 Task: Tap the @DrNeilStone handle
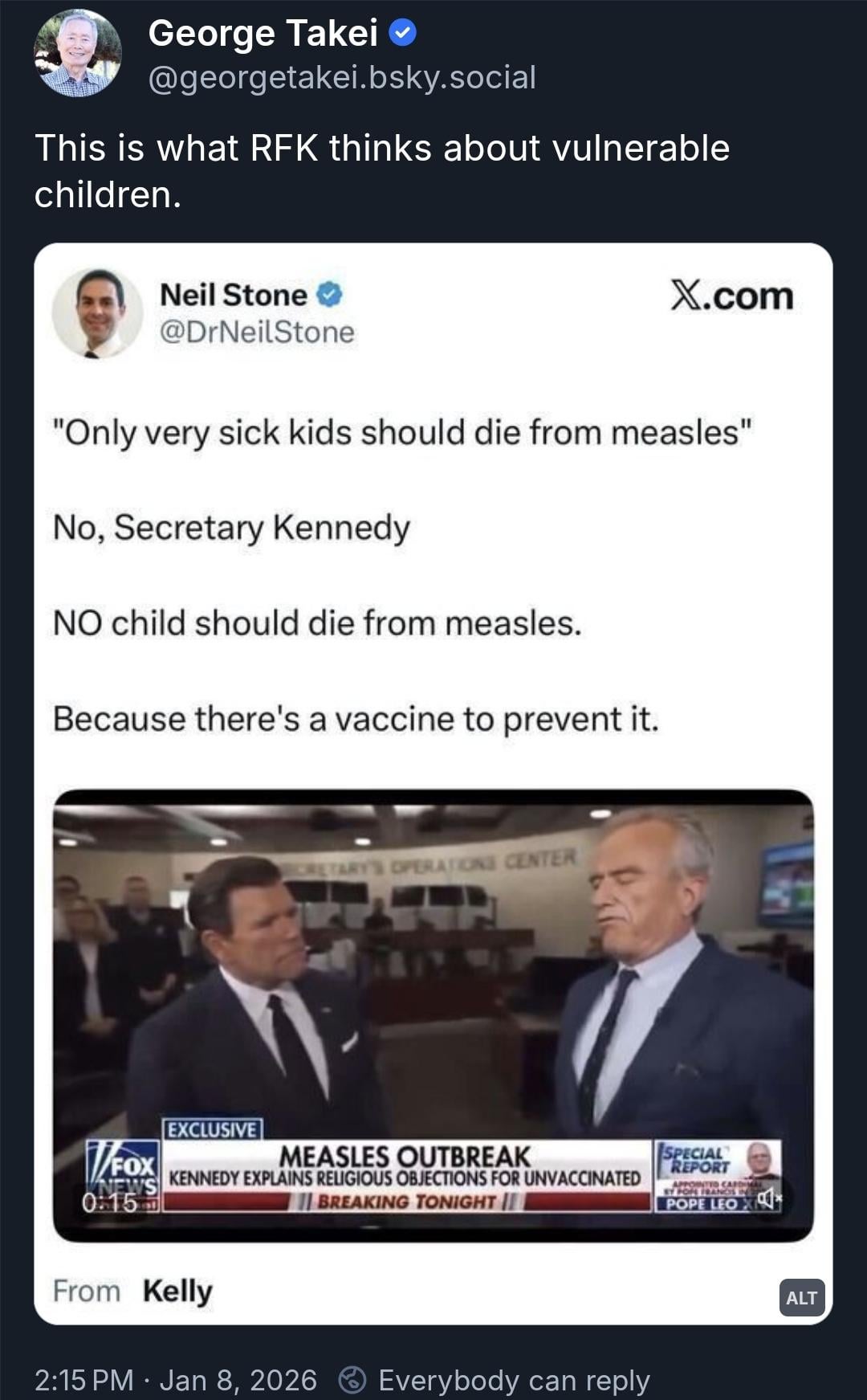[257, 332]
